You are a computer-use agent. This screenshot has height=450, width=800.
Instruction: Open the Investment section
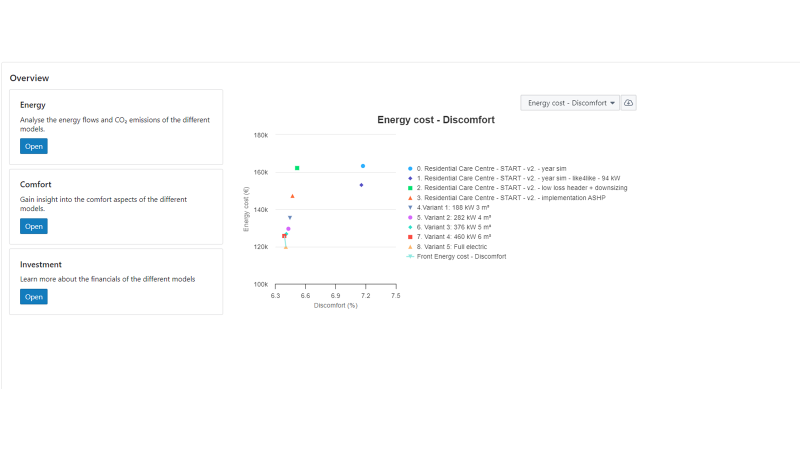(x=33, y=296)
